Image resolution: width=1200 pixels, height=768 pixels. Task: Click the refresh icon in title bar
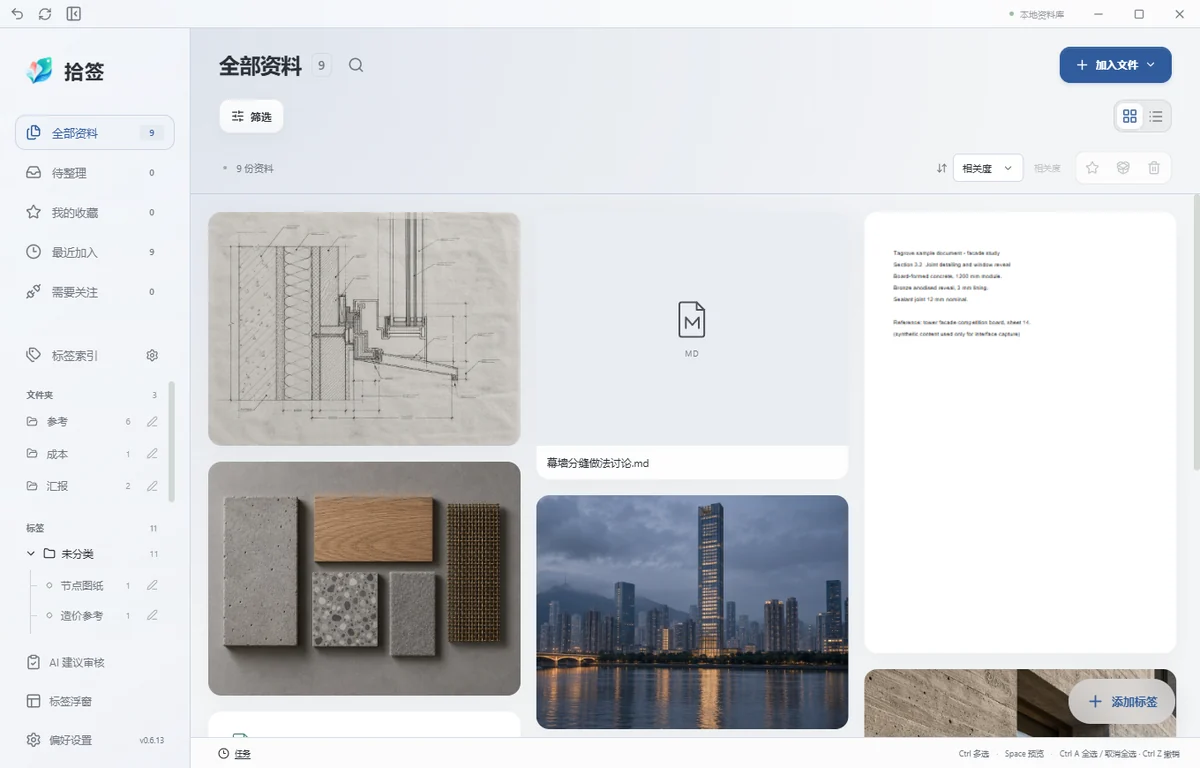click(x=45, y=14)
